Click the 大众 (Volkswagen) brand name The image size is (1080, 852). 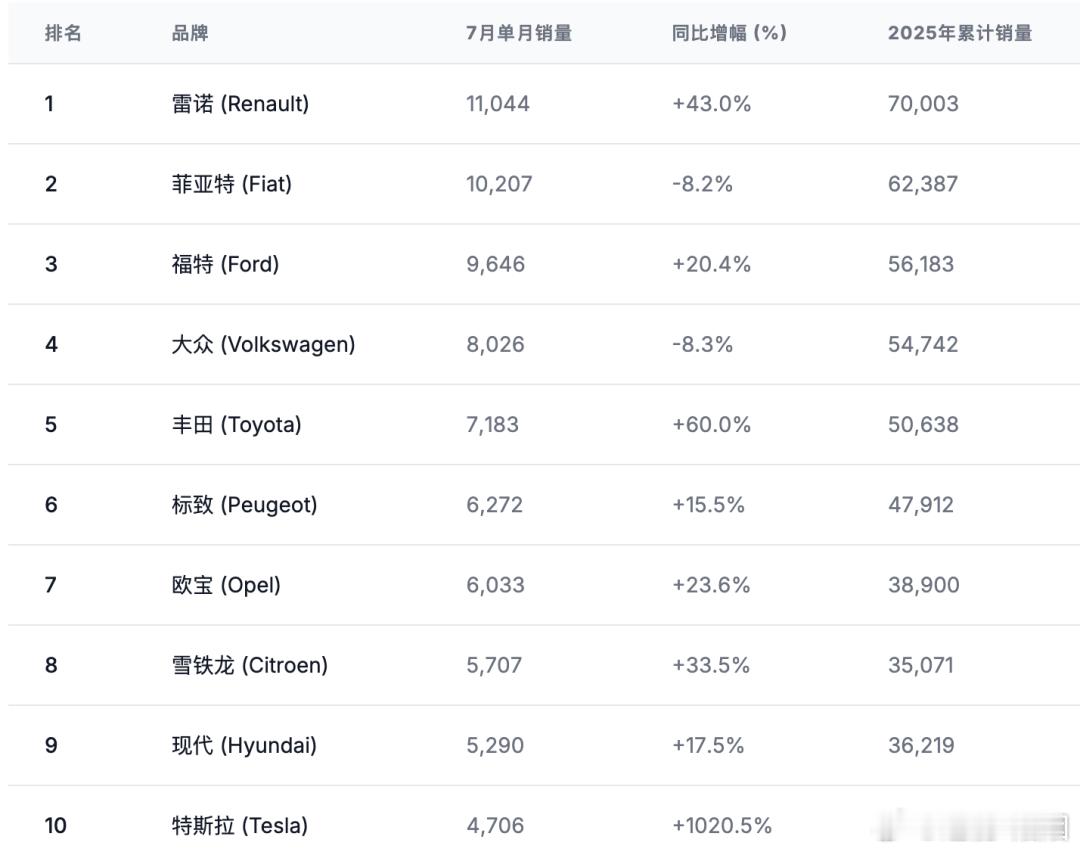point(263,344)
